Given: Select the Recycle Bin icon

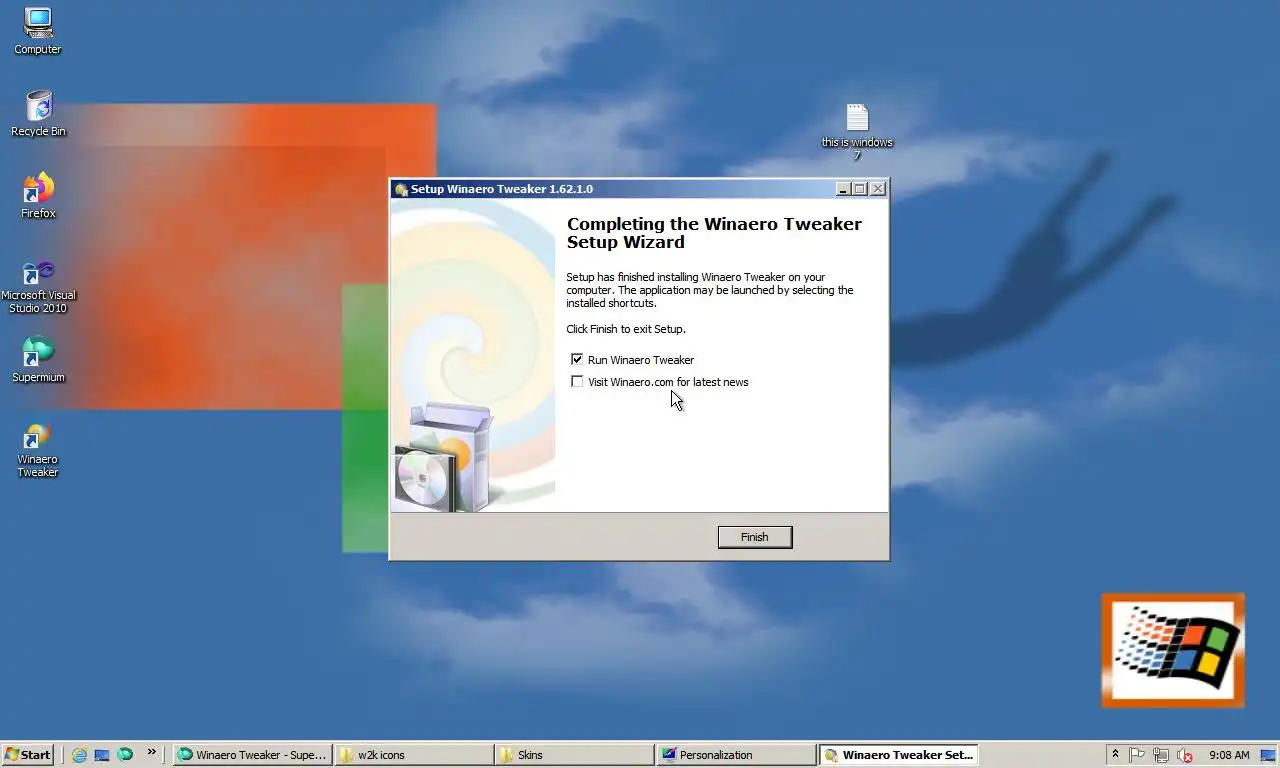Looking at the screenshot, I should tap(38, 113).
